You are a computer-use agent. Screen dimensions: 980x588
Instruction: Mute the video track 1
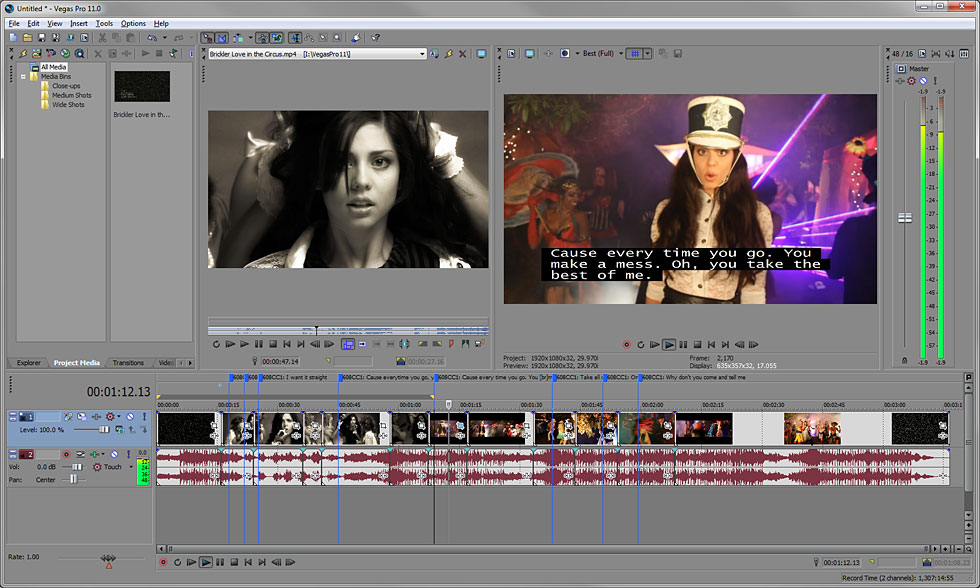130,417
